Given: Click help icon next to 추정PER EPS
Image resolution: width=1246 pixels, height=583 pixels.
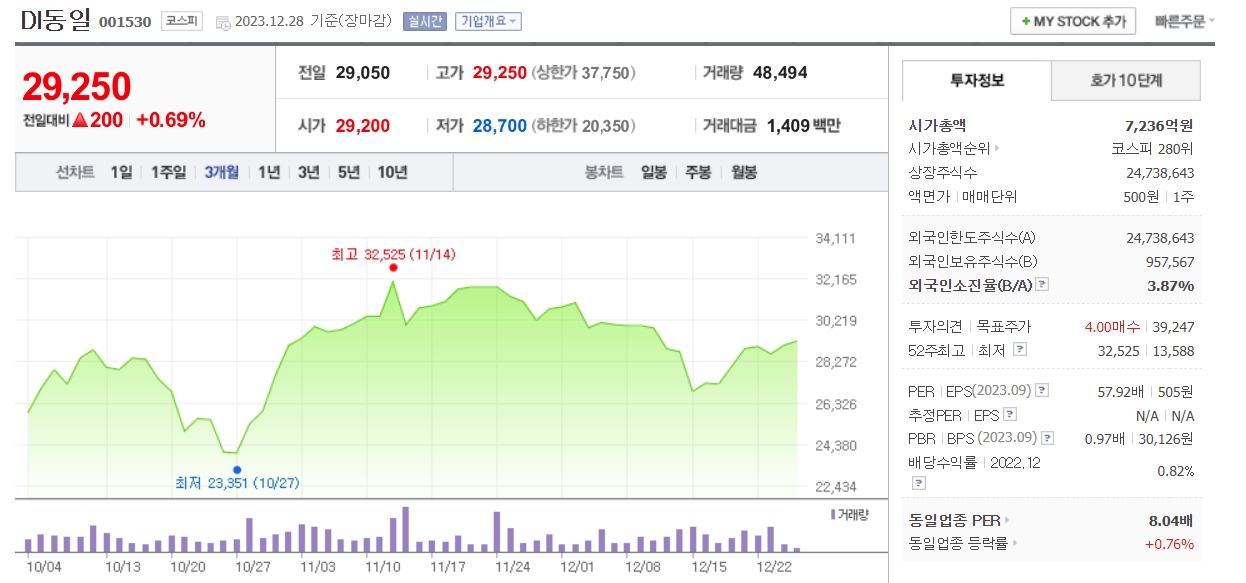Looking at the screenshot, I should (x=1010, y=414).
